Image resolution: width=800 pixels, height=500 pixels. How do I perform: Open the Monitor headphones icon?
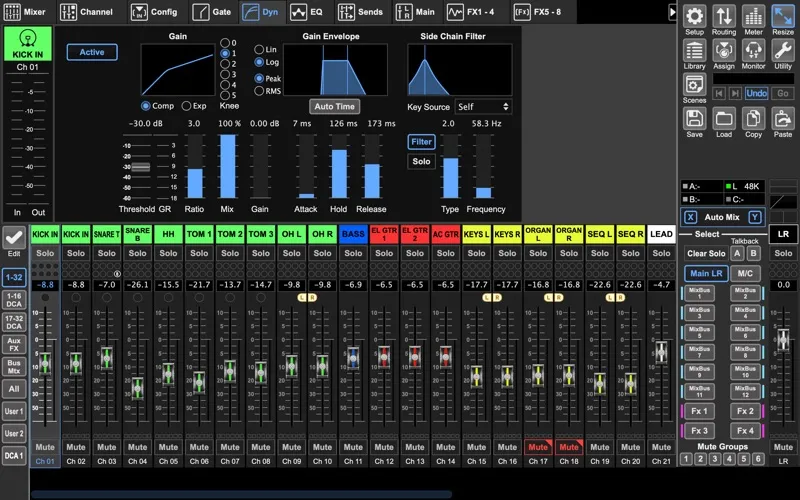(753, 50)
